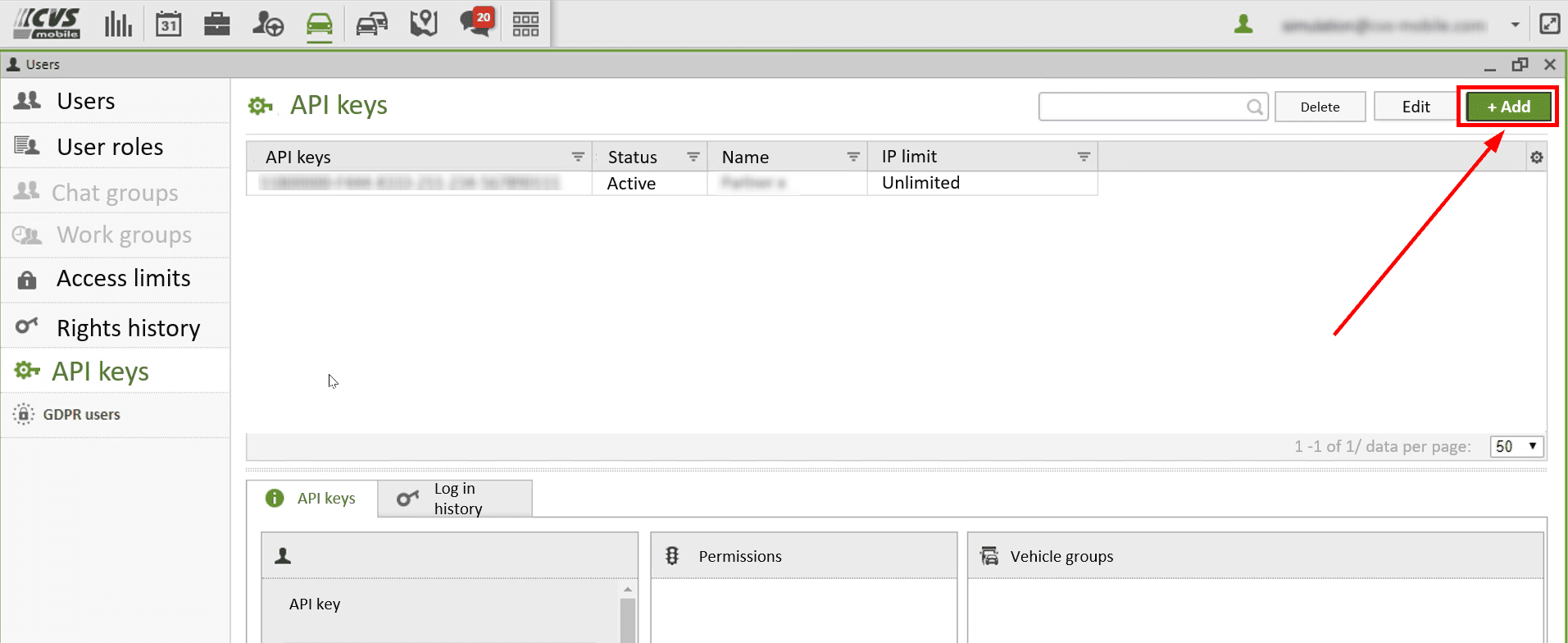Click the search magnifier icon
This screenshot has width=1568, height=643.
point(1254,107)
